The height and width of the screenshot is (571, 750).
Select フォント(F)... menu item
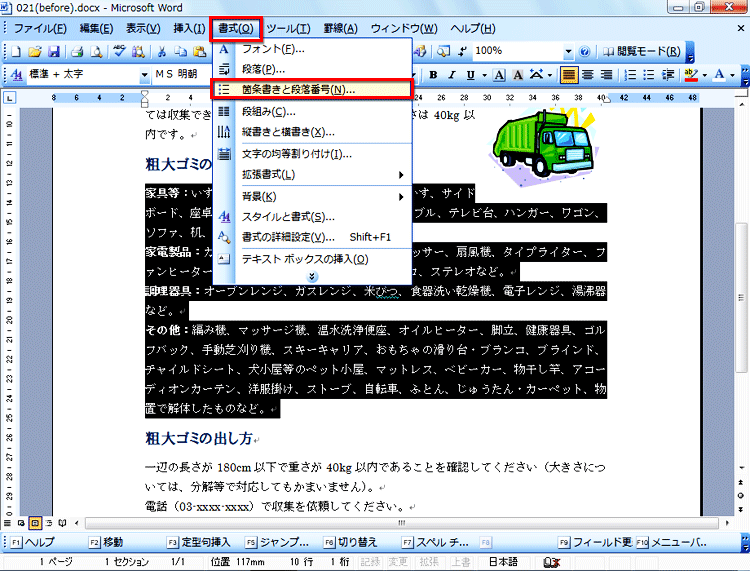click(312, 49)
